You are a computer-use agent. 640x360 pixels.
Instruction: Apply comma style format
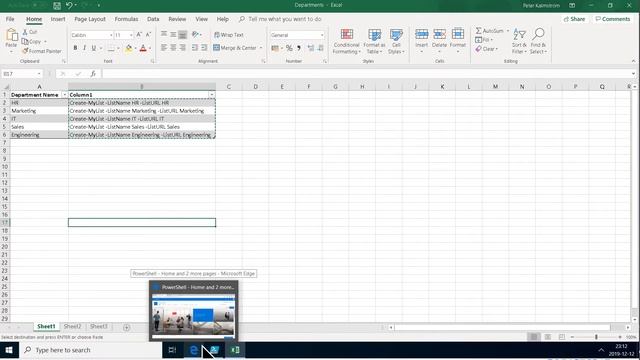pos(299,48)
